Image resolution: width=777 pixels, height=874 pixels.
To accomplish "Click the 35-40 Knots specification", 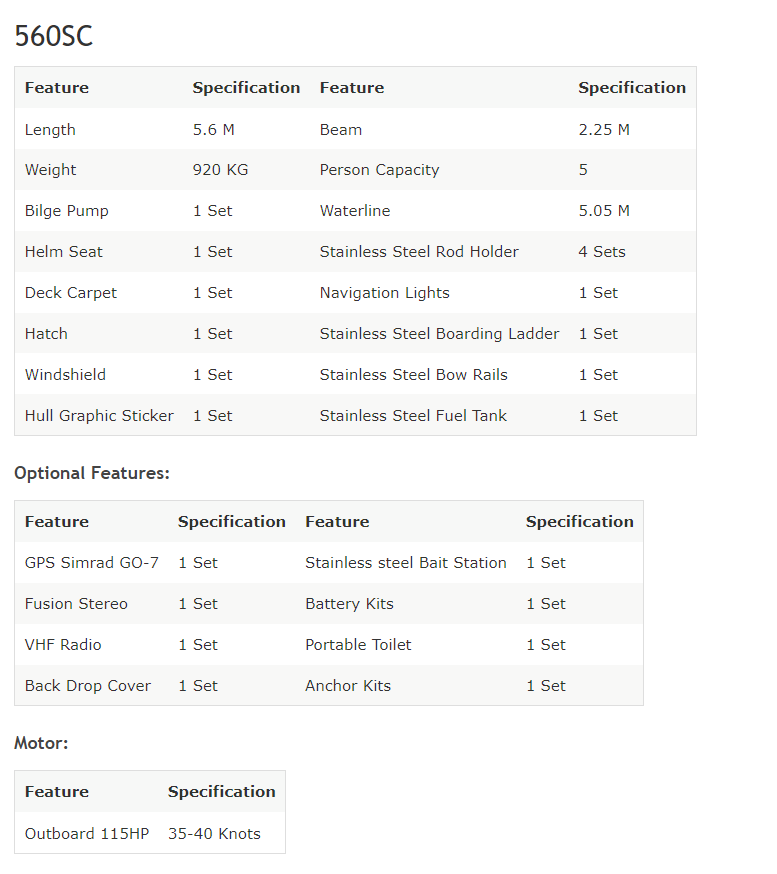I will pos(214,834).
